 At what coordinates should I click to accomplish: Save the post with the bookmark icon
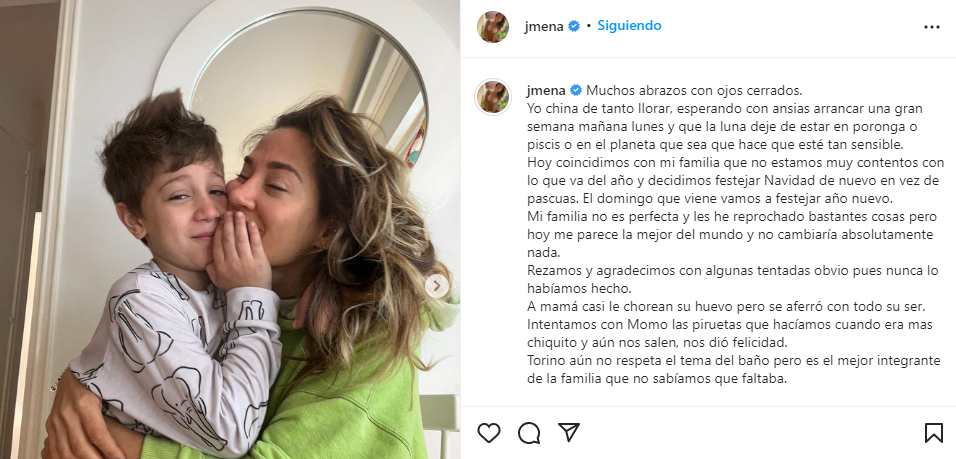[933, 433]
